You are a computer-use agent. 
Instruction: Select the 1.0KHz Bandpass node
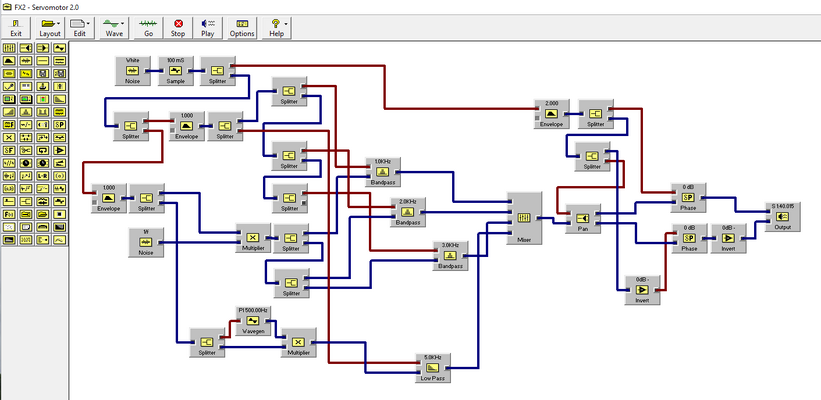coord(383,172)
